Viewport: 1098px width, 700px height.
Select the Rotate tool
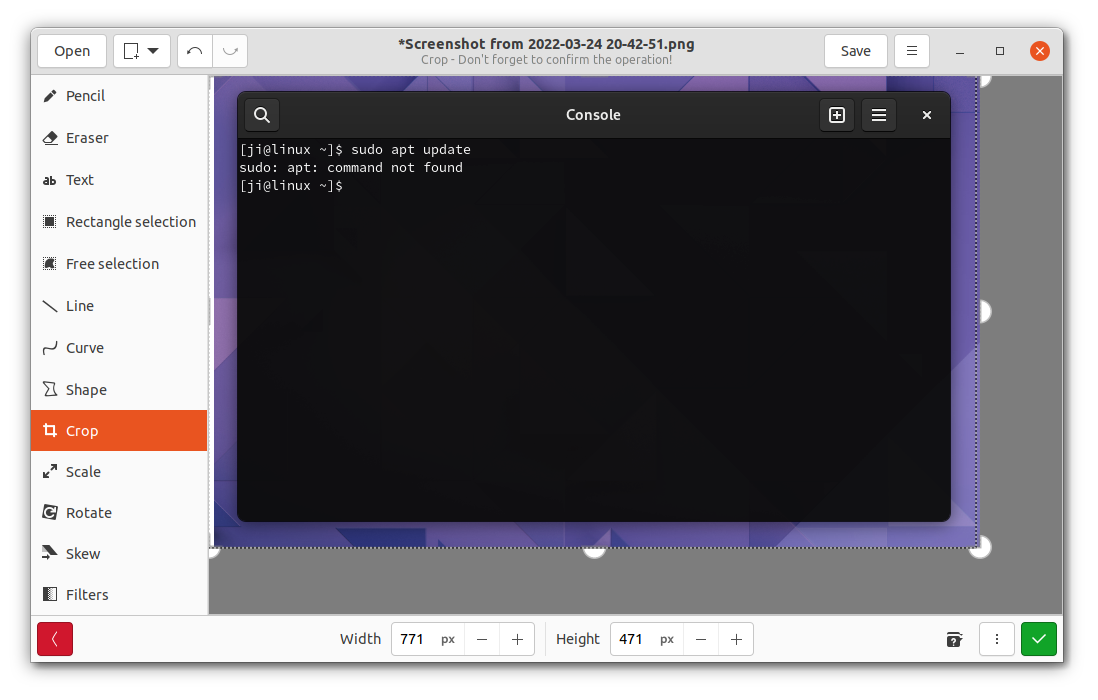point(89,512)
